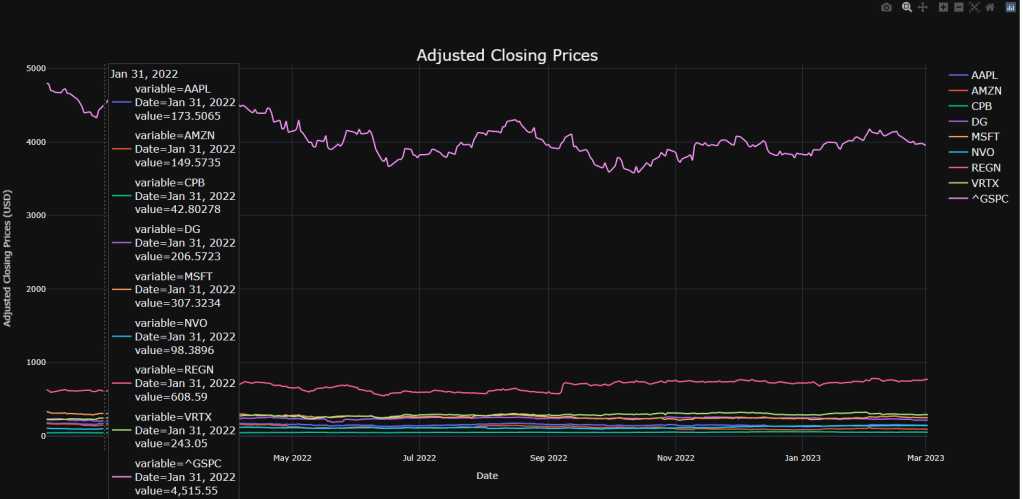Click the NVO legend label

click(x=984, y=152)
